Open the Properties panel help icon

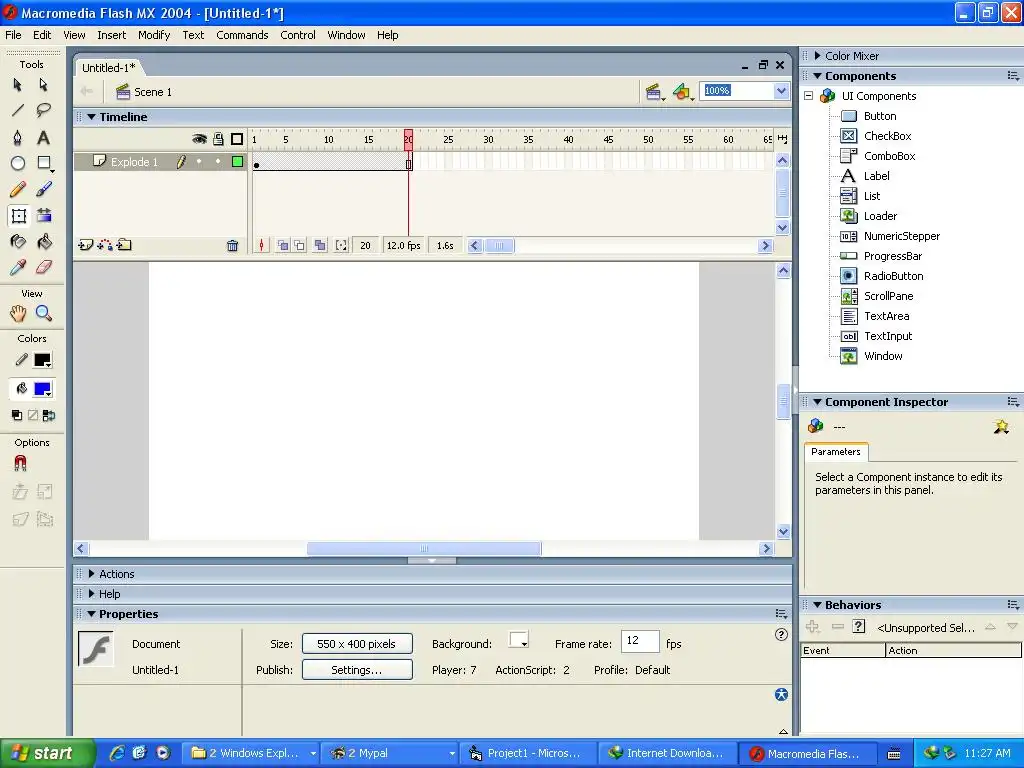pos(781,635)
